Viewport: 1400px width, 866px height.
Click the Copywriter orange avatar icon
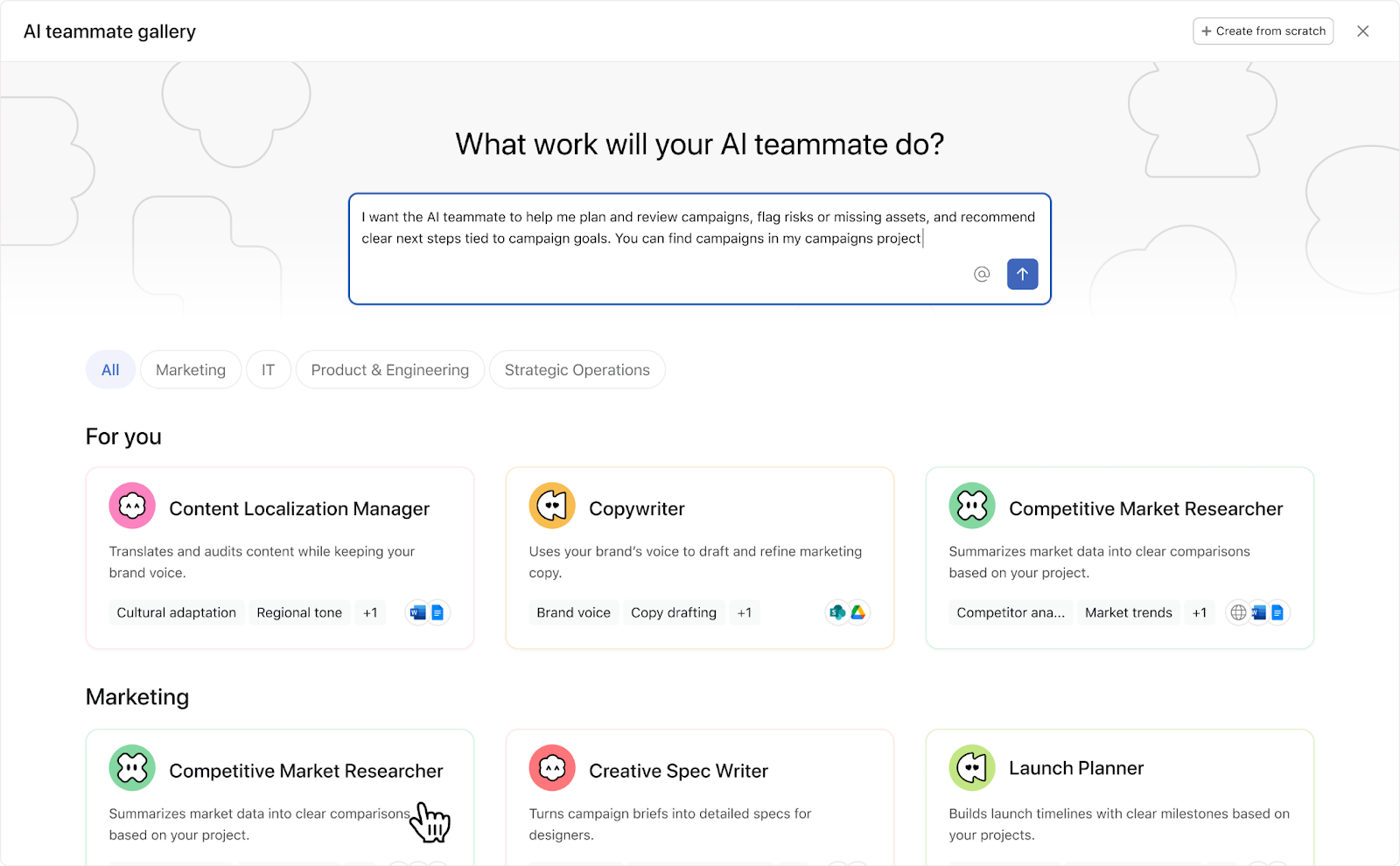click(552, 506)
